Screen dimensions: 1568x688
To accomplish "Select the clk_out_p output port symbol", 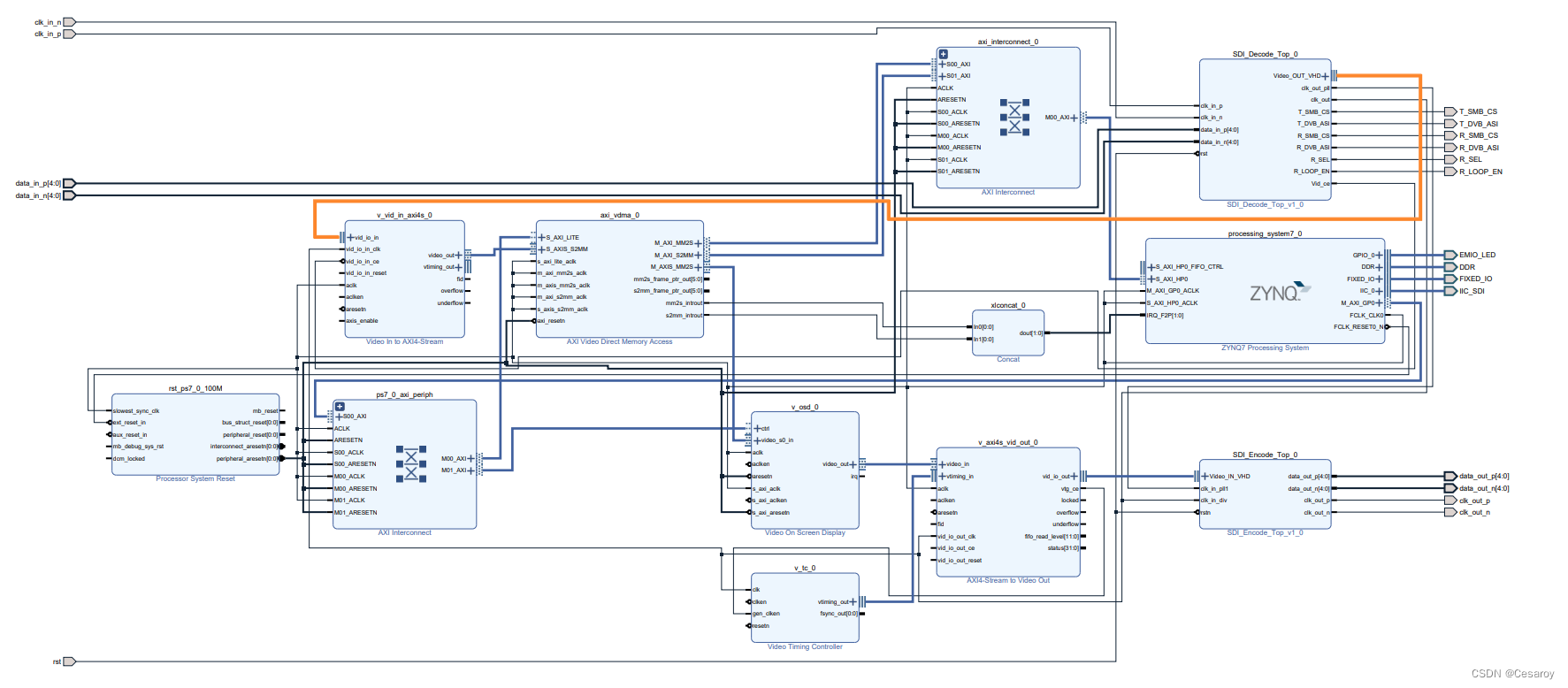I will [1450, 501].
